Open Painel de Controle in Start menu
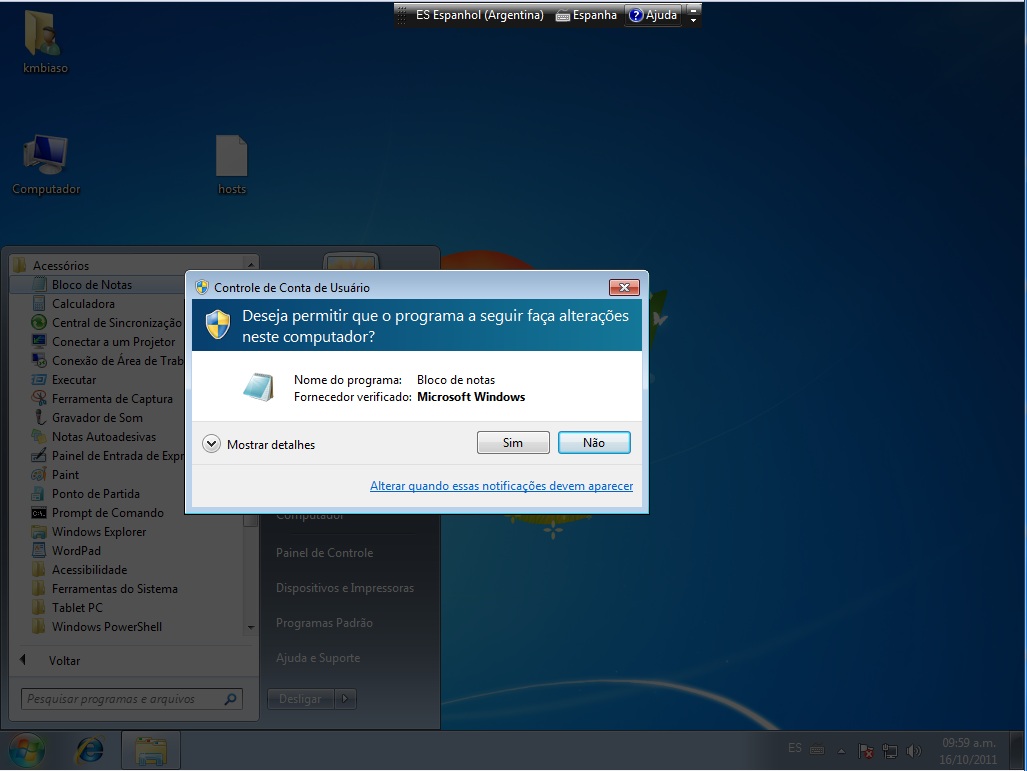 (x=324, y=553)
